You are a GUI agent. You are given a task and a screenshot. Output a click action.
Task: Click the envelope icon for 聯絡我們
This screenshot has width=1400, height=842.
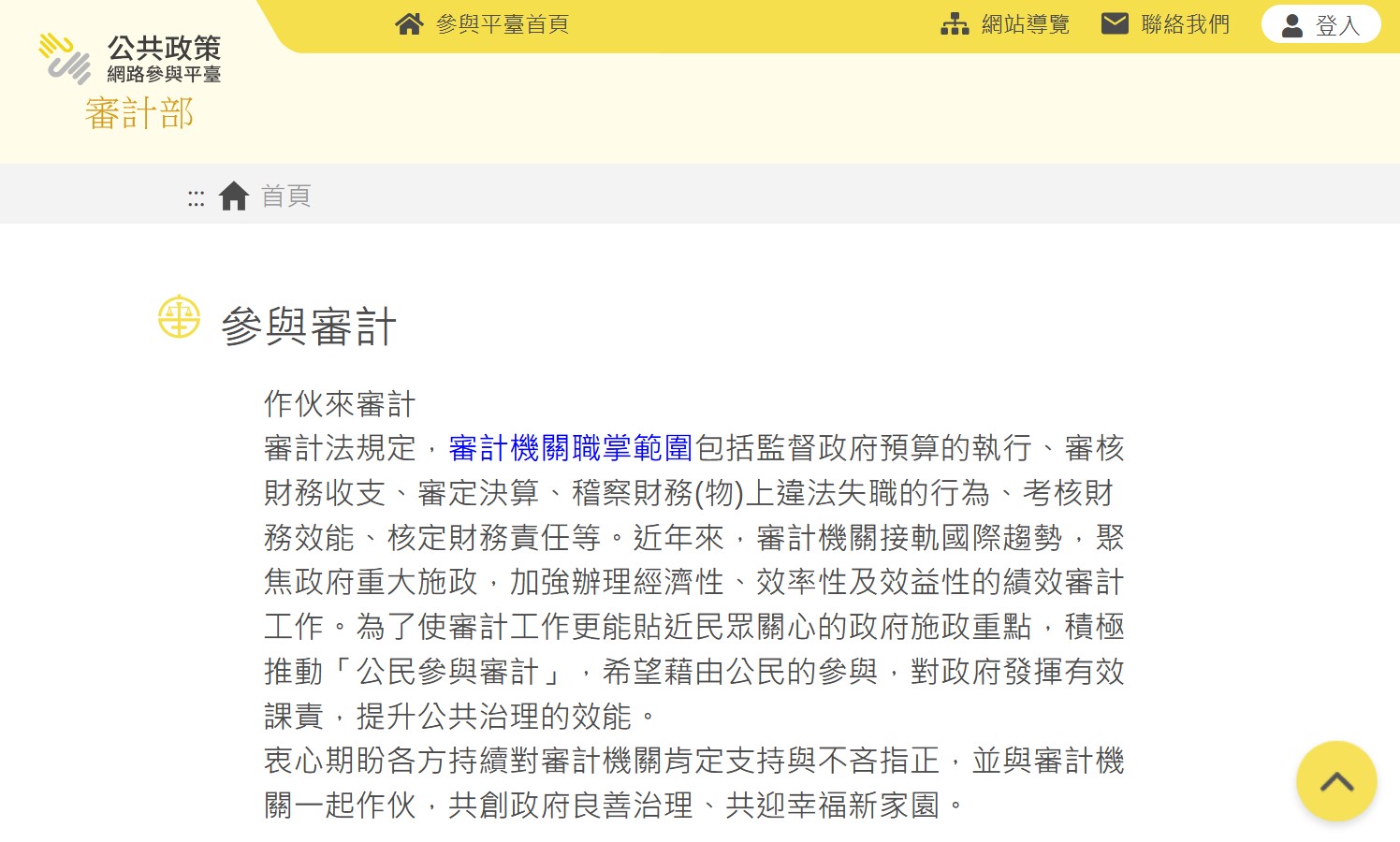coord(1115,23)
